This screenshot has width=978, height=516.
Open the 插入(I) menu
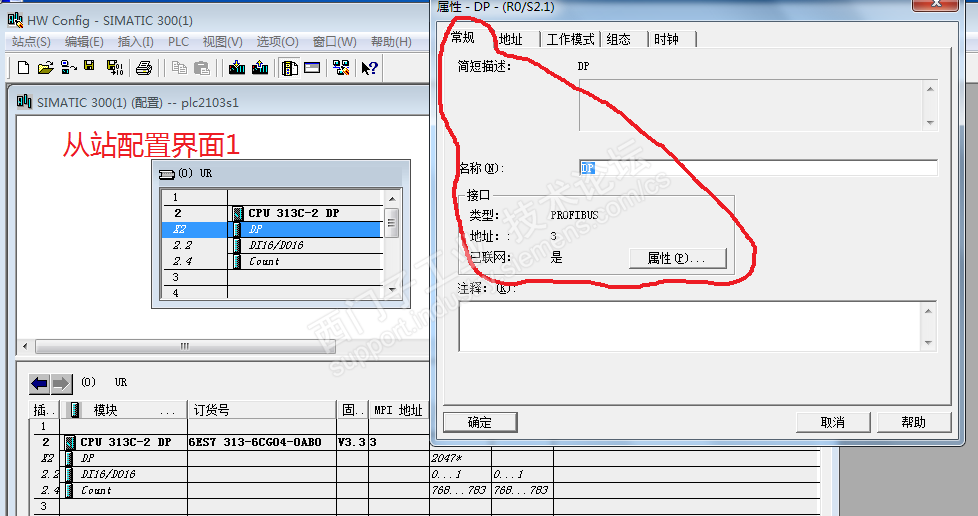click(135, 42)
